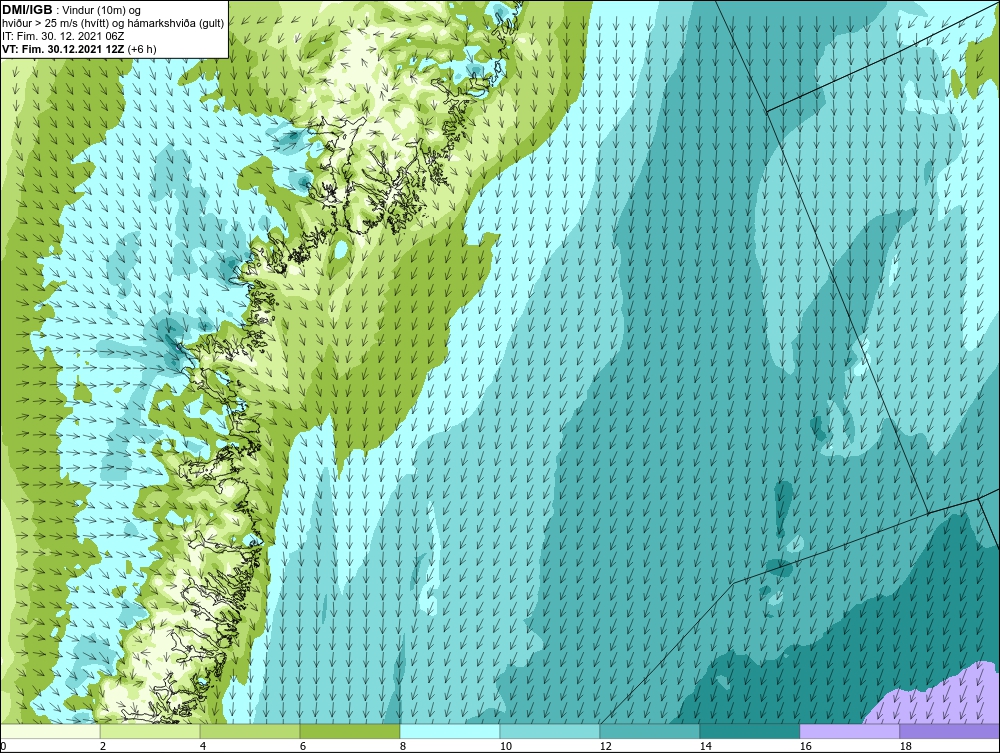Click legend label 16
This screenshot has height=753, width=1000.
click(806, 746)
